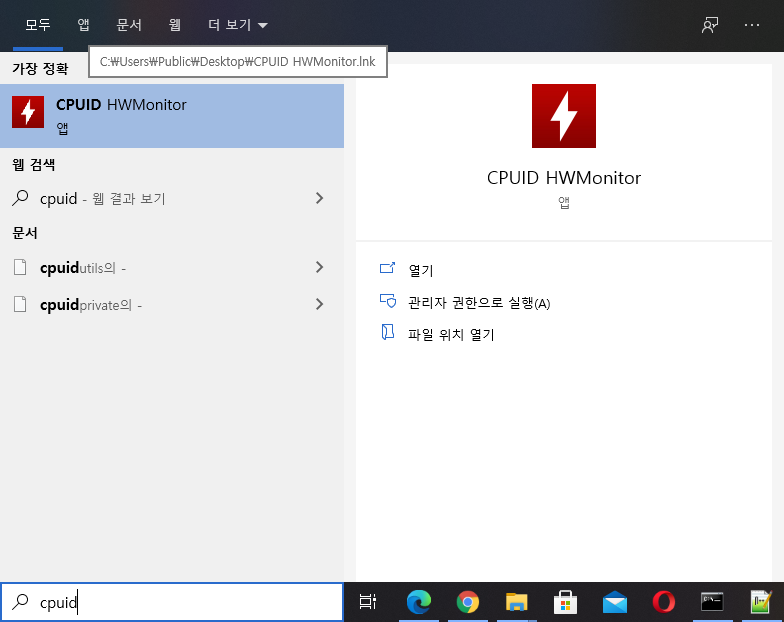784x622 pixels.
Task: Select 파일 위치 열기 option
Action: [451, 334]
